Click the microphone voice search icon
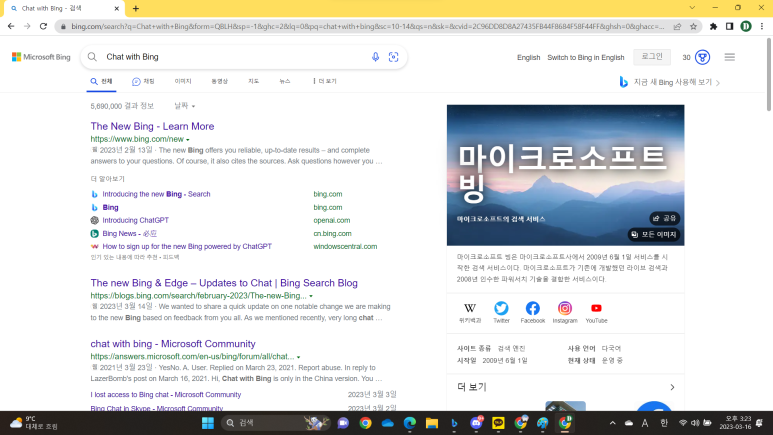 pyautogui.click(x=375, y=57)
